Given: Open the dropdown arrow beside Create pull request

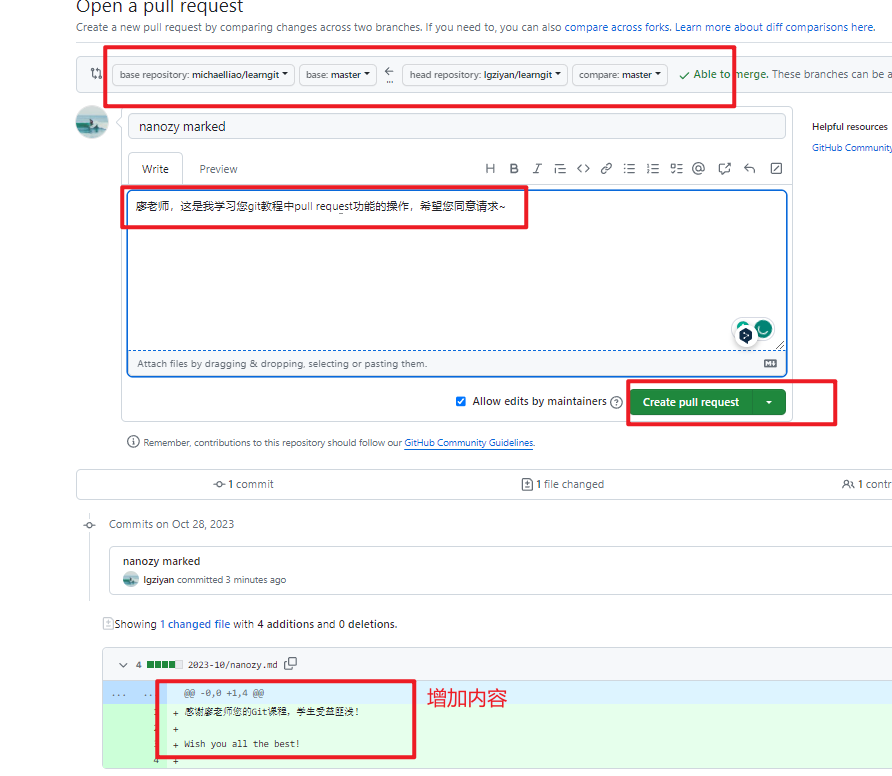Looking at the screenshot, I should coord(769,402).
